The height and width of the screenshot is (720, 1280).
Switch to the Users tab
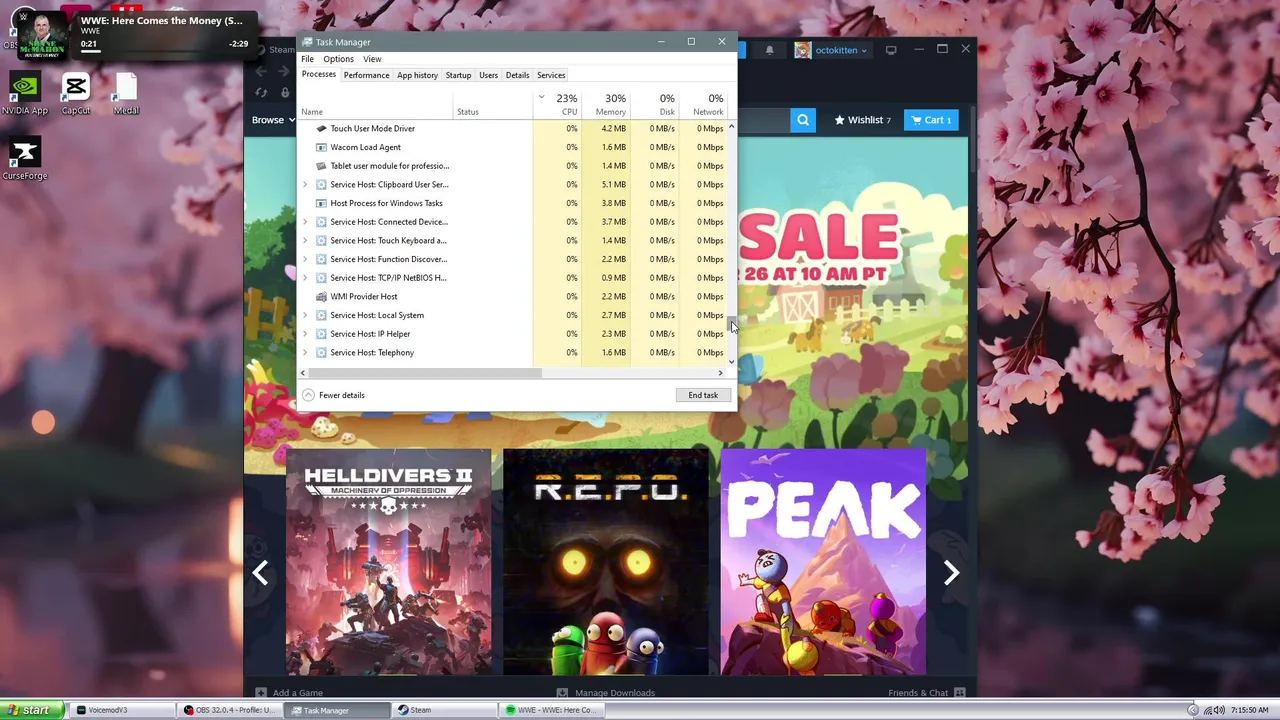click(x=488, y=75)
